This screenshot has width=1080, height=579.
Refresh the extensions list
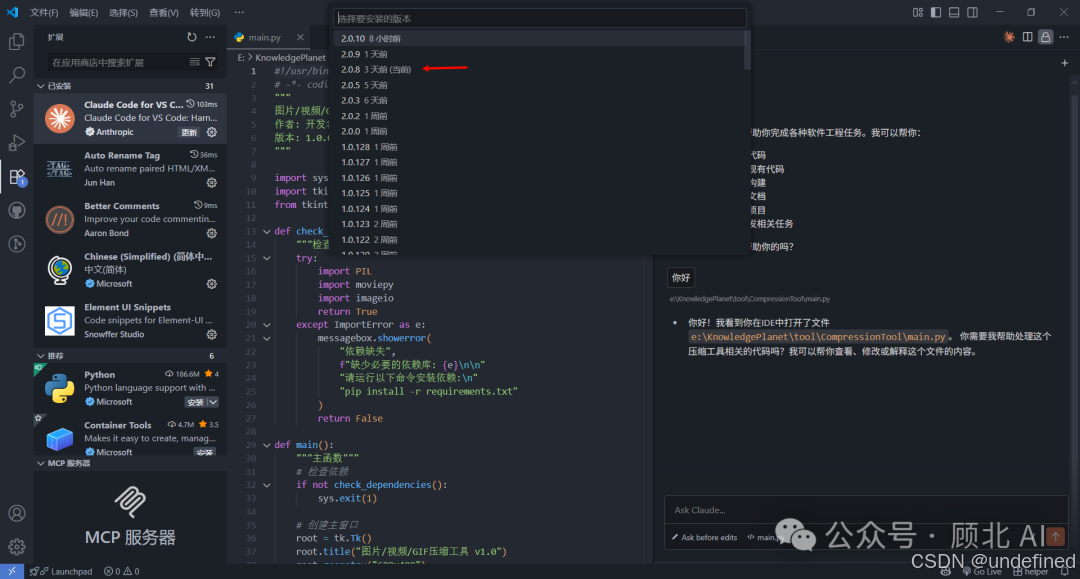(191, 37)
